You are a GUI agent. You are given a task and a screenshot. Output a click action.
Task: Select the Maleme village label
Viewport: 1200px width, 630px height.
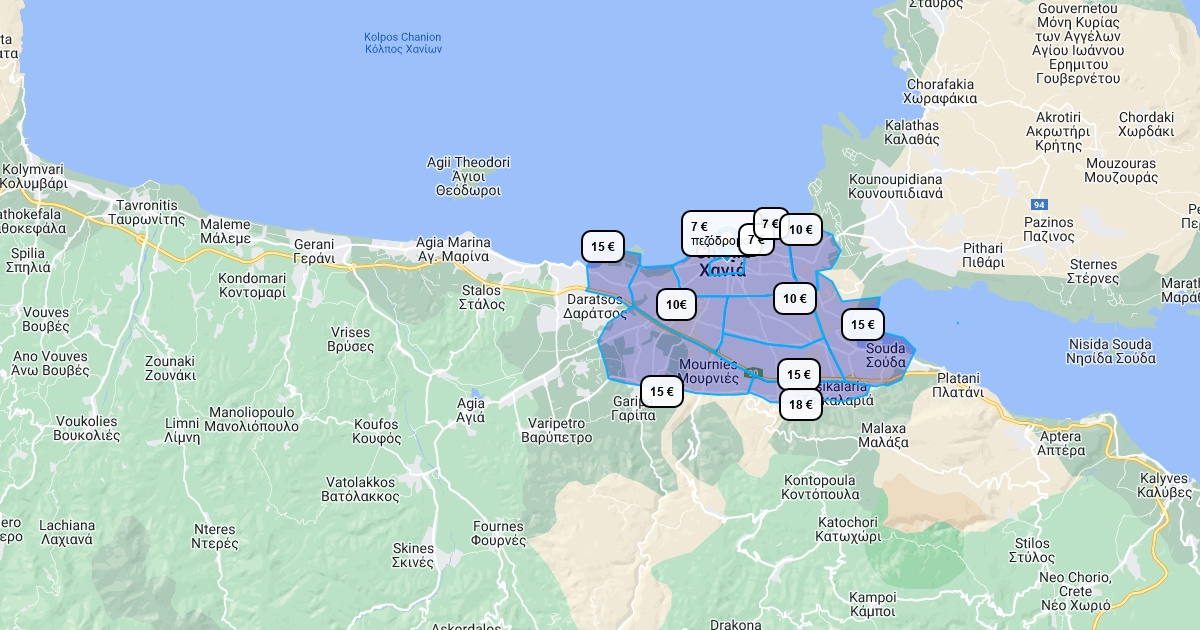click(225, 231)
